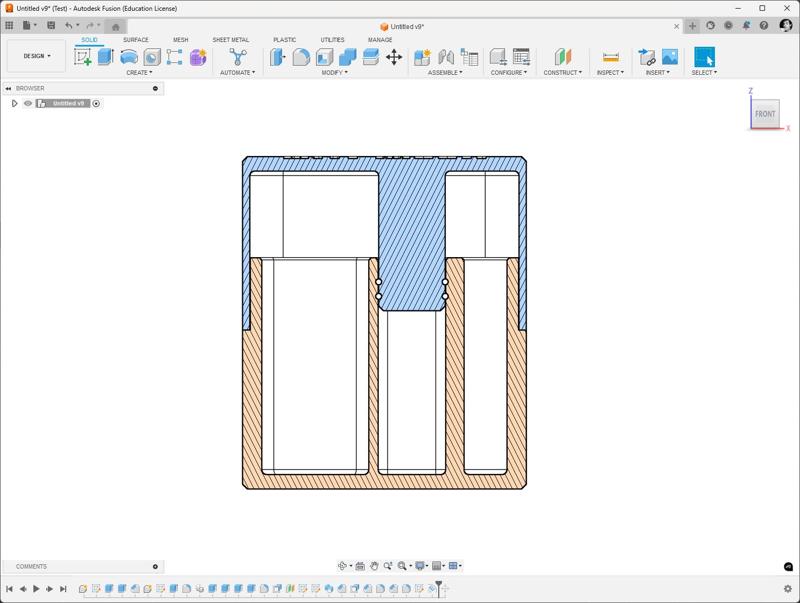Click the Insert Derive icon
This screenshot has height=603, width=800.
click(646, 57)
